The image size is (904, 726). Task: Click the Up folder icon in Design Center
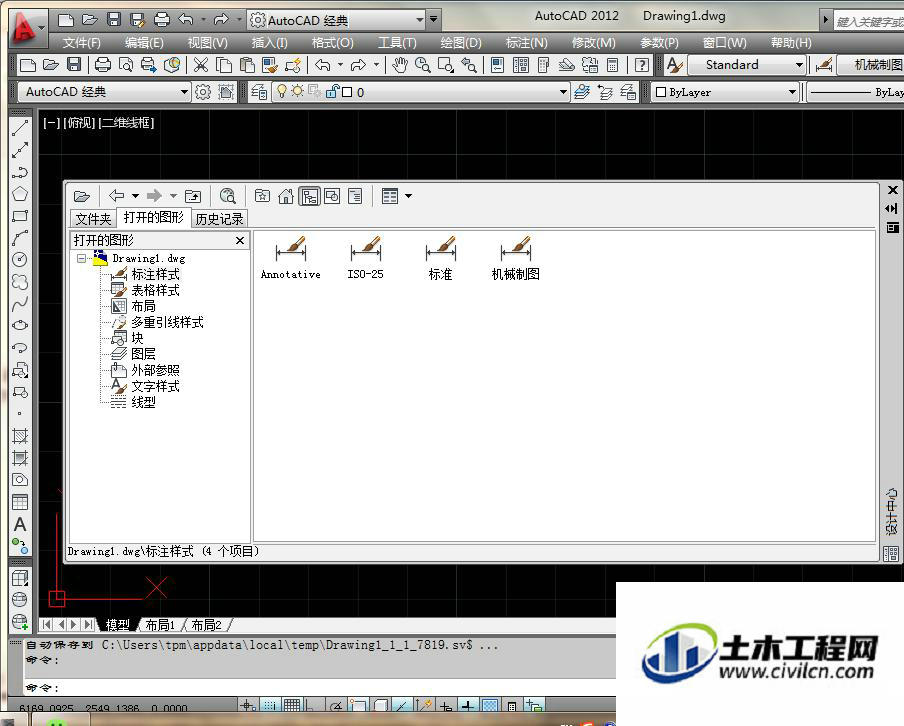tap(193, 197)
